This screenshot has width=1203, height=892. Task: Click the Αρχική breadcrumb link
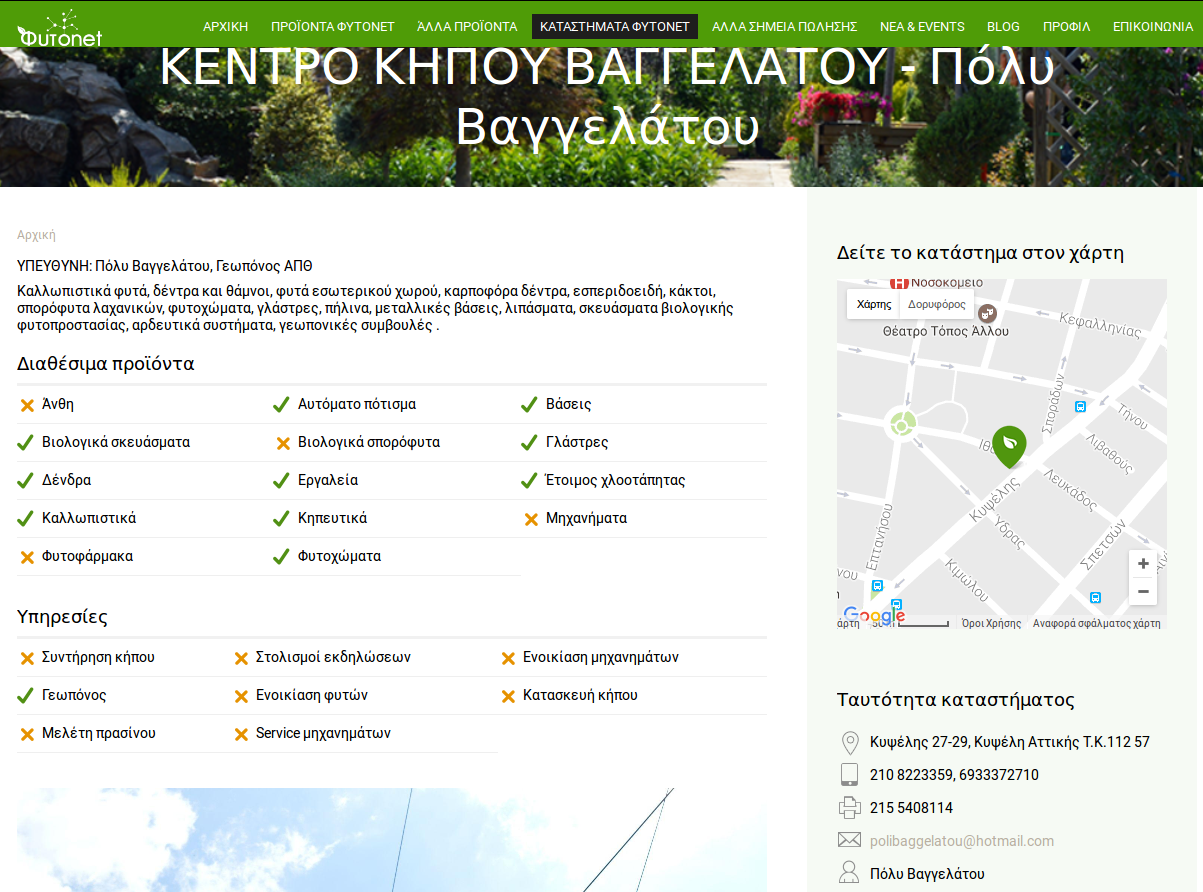pos(36,235)
